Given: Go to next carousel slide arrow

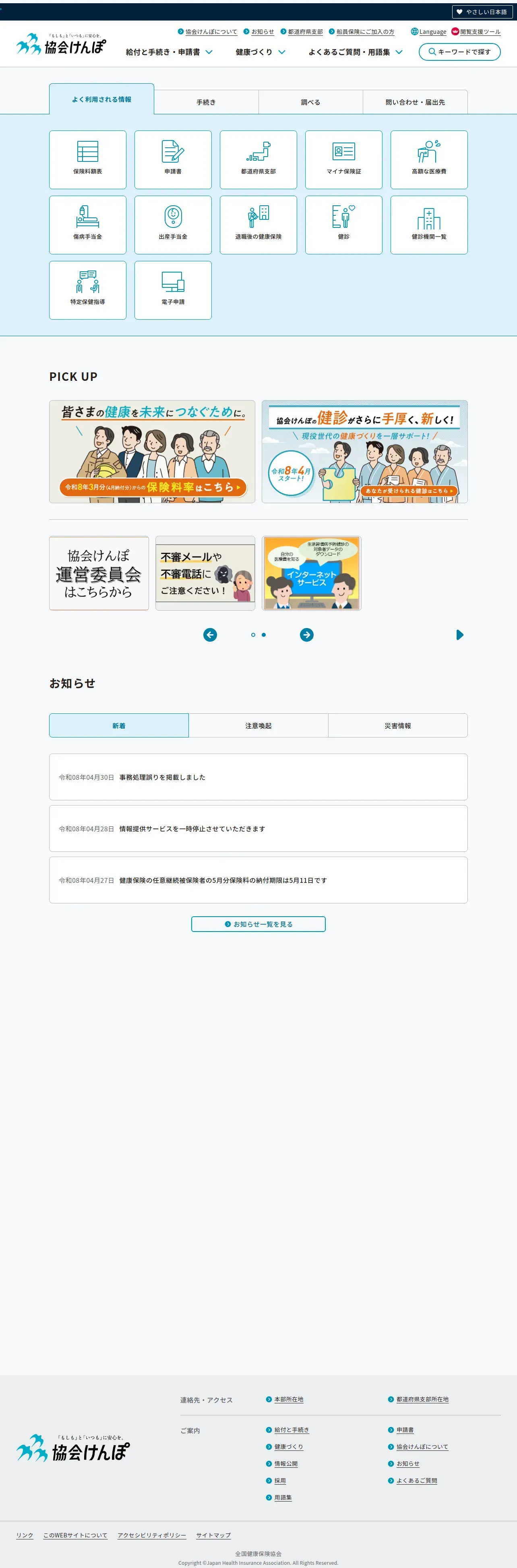Looking at the screenshot, I should (307, 635).
